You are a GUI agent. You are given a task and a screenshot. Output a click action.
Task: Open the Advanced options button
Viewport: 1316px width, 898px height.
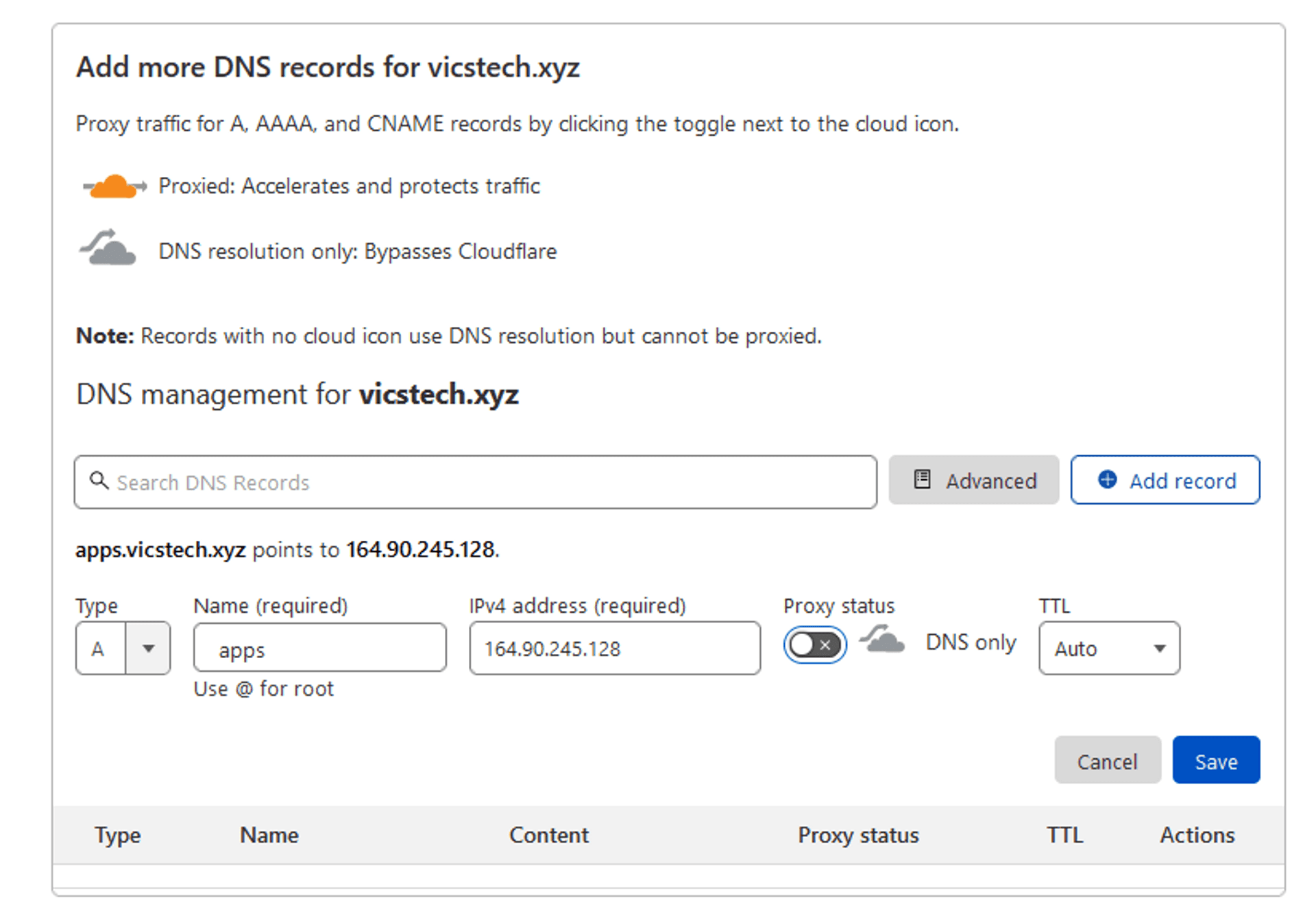(x=973, y=480)
